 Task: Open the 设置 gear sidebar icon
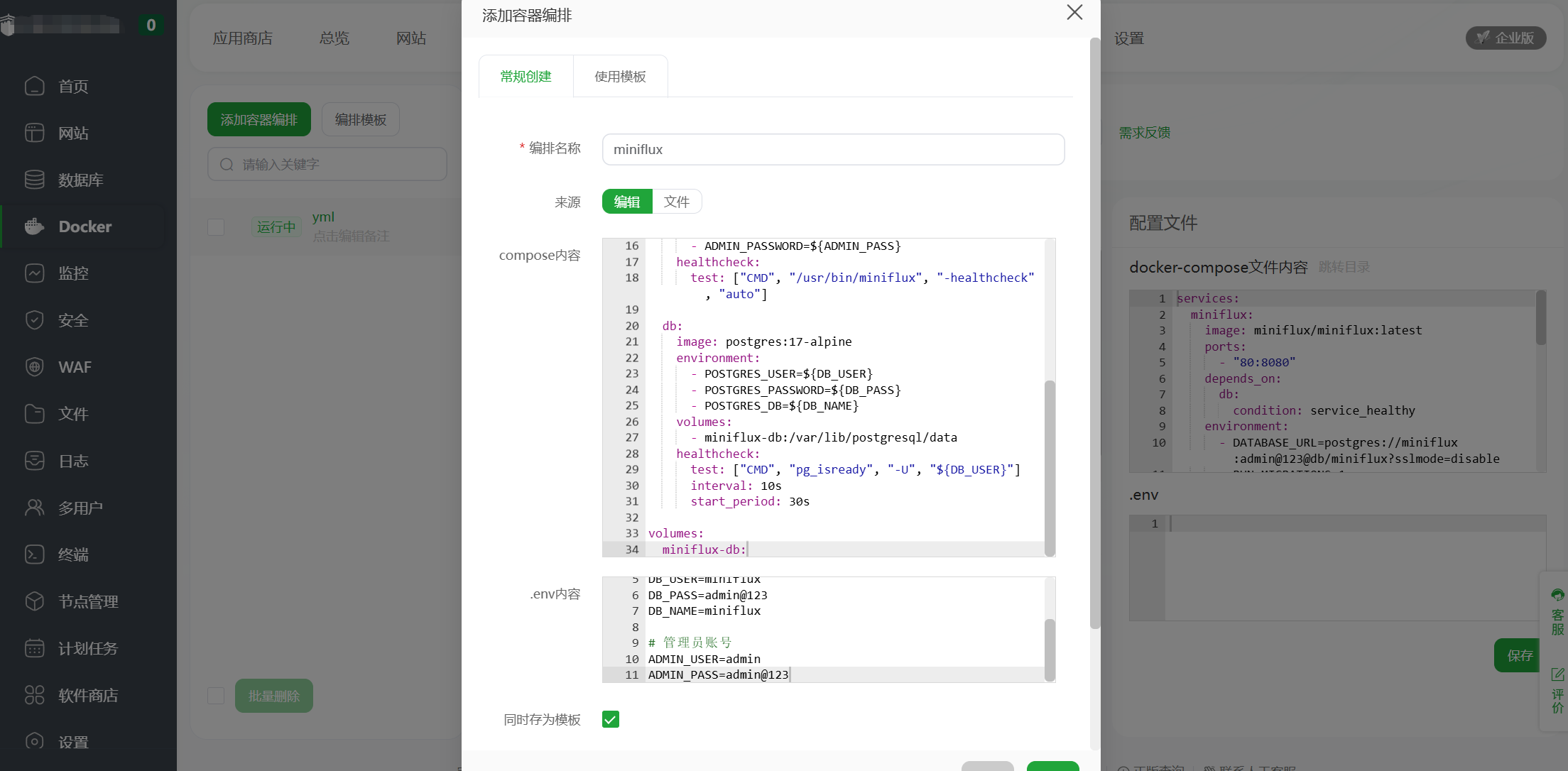coord(34,742)
